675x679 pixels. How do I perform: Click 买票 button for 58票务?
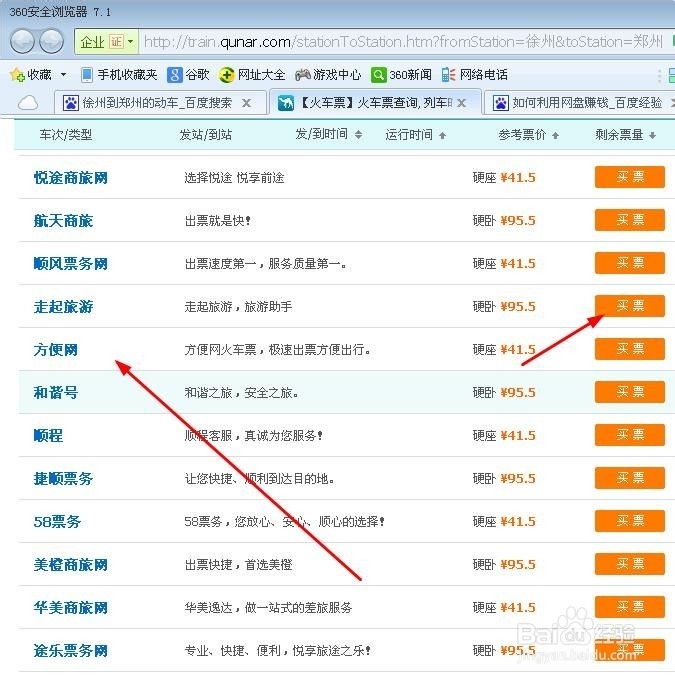(x=630, y=521)
